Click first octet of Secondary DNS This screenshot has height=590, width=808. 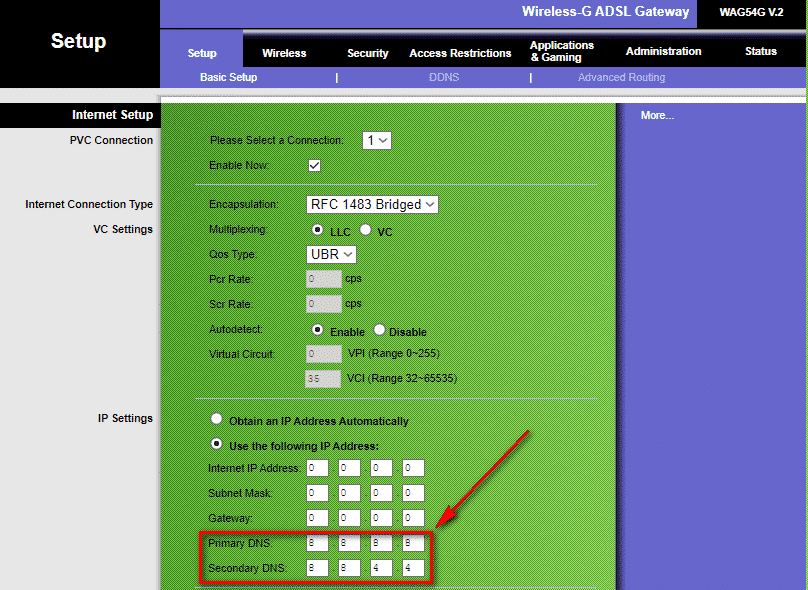pyautogui.click(x=317, y=568)
